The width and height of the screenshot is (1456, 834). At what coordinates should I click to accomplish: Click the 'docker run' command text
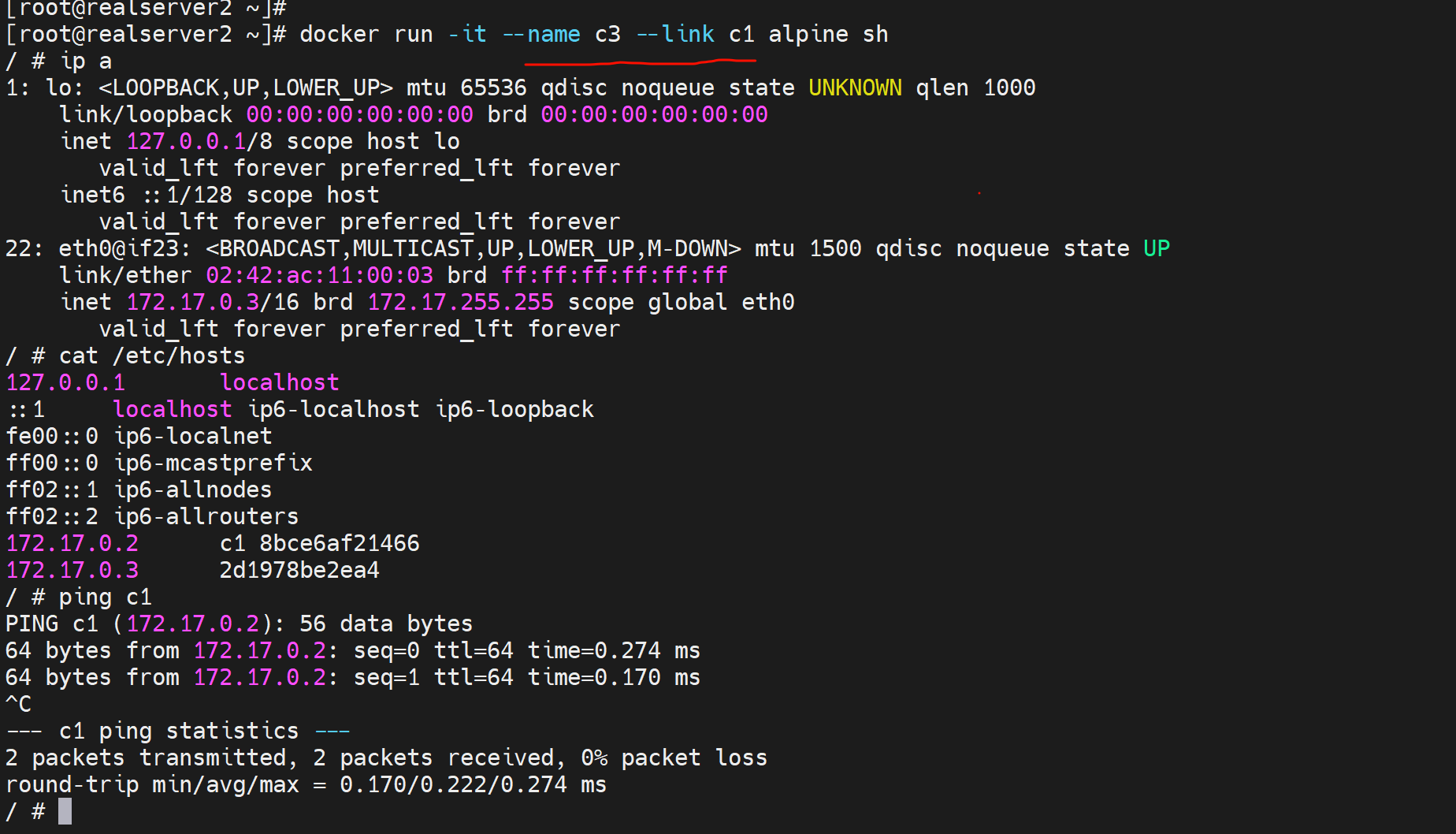coord(366,35)
